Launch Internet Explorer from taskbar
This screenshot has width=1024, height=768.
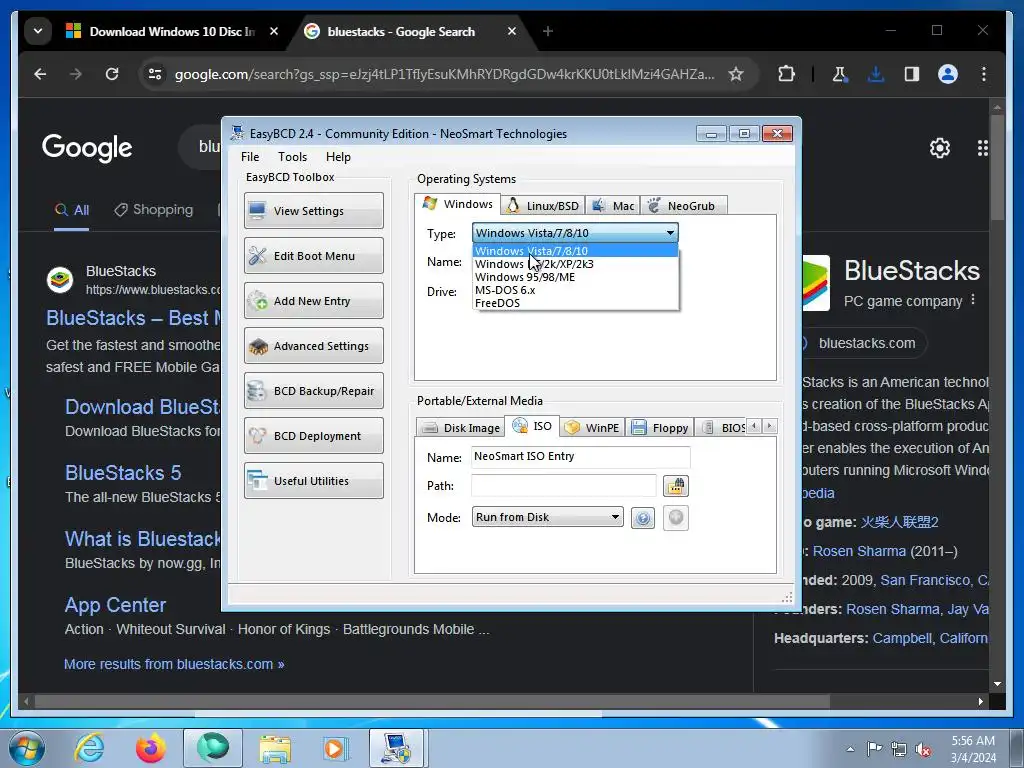[88, 748]
